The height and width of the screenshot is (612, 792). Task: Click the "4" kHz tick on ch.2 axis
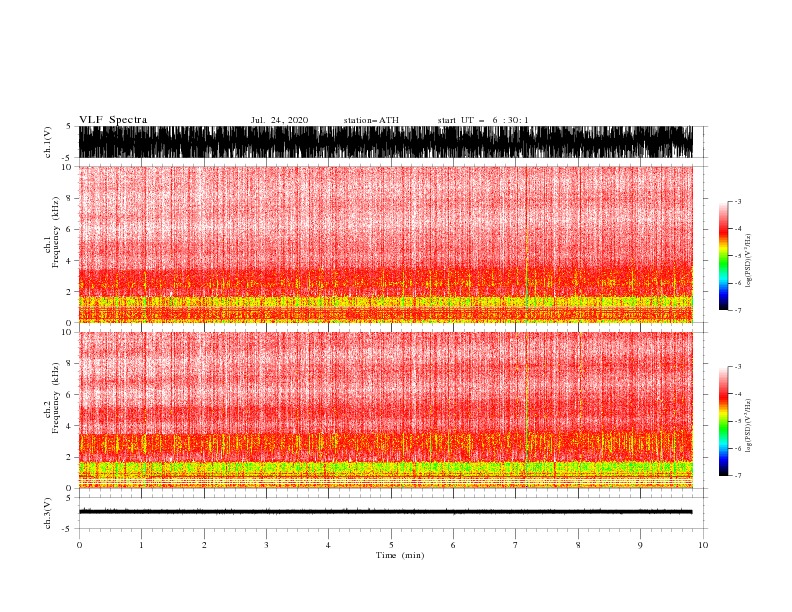pos(69,426)
